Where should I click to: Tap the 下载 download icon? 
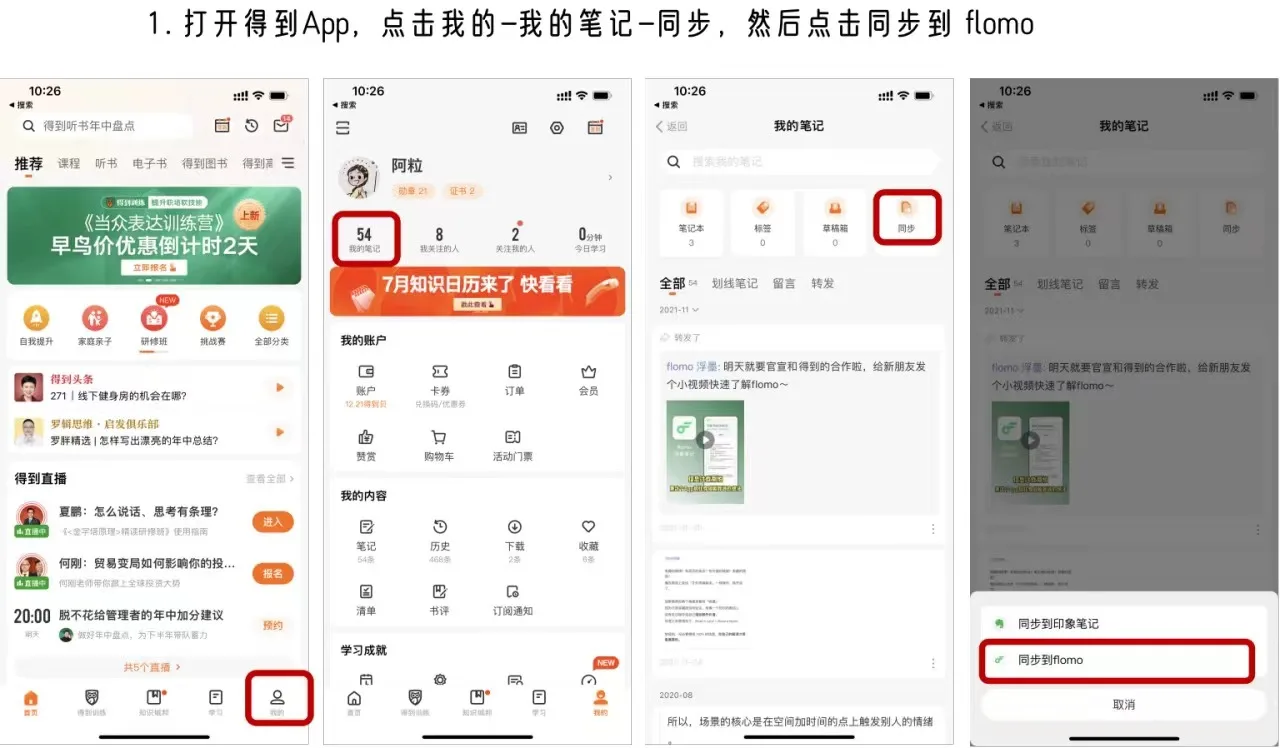coord(514,534)
